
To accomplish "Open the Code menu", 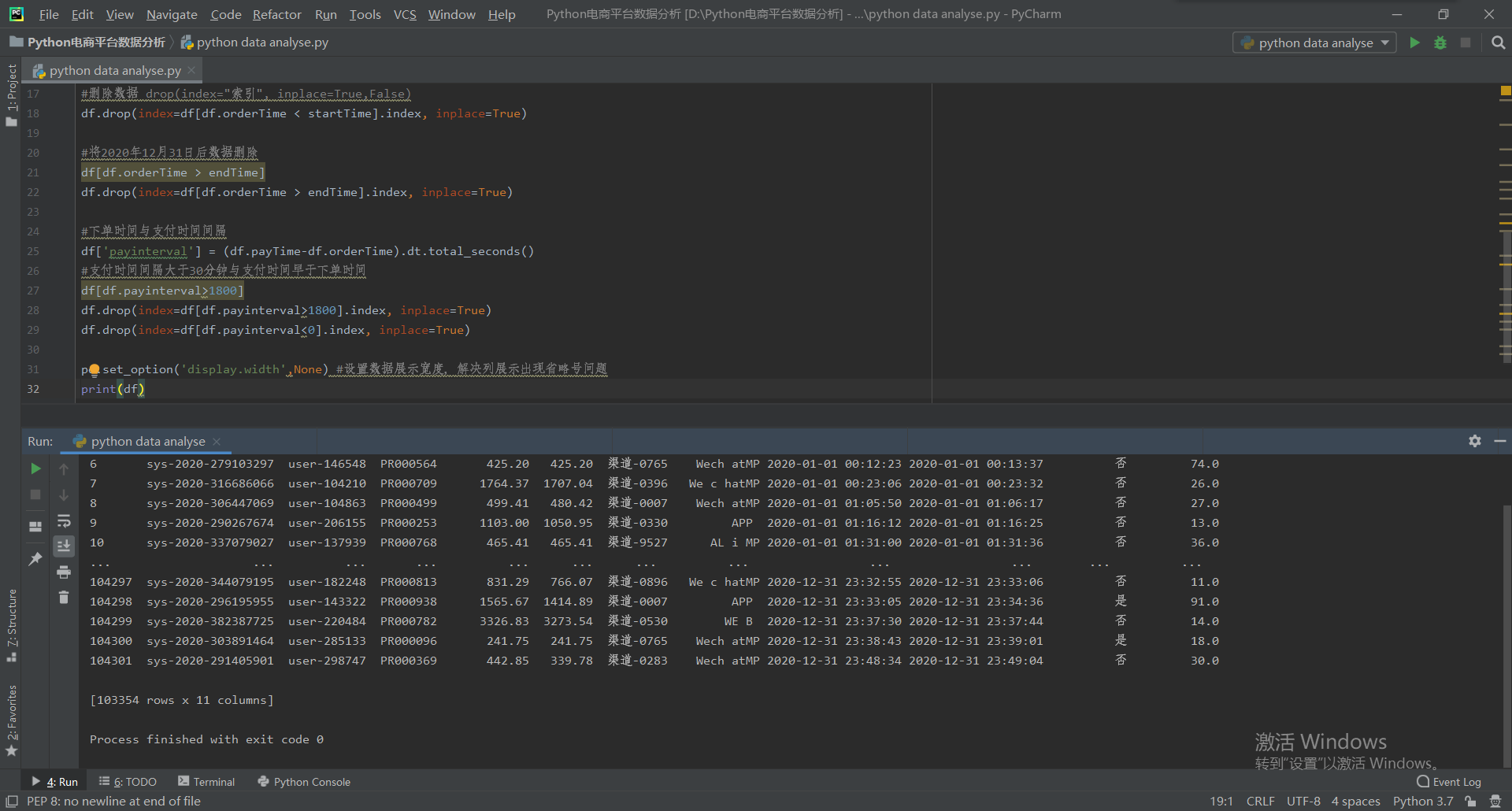I will pyautogui.click(x=226, y=14).
